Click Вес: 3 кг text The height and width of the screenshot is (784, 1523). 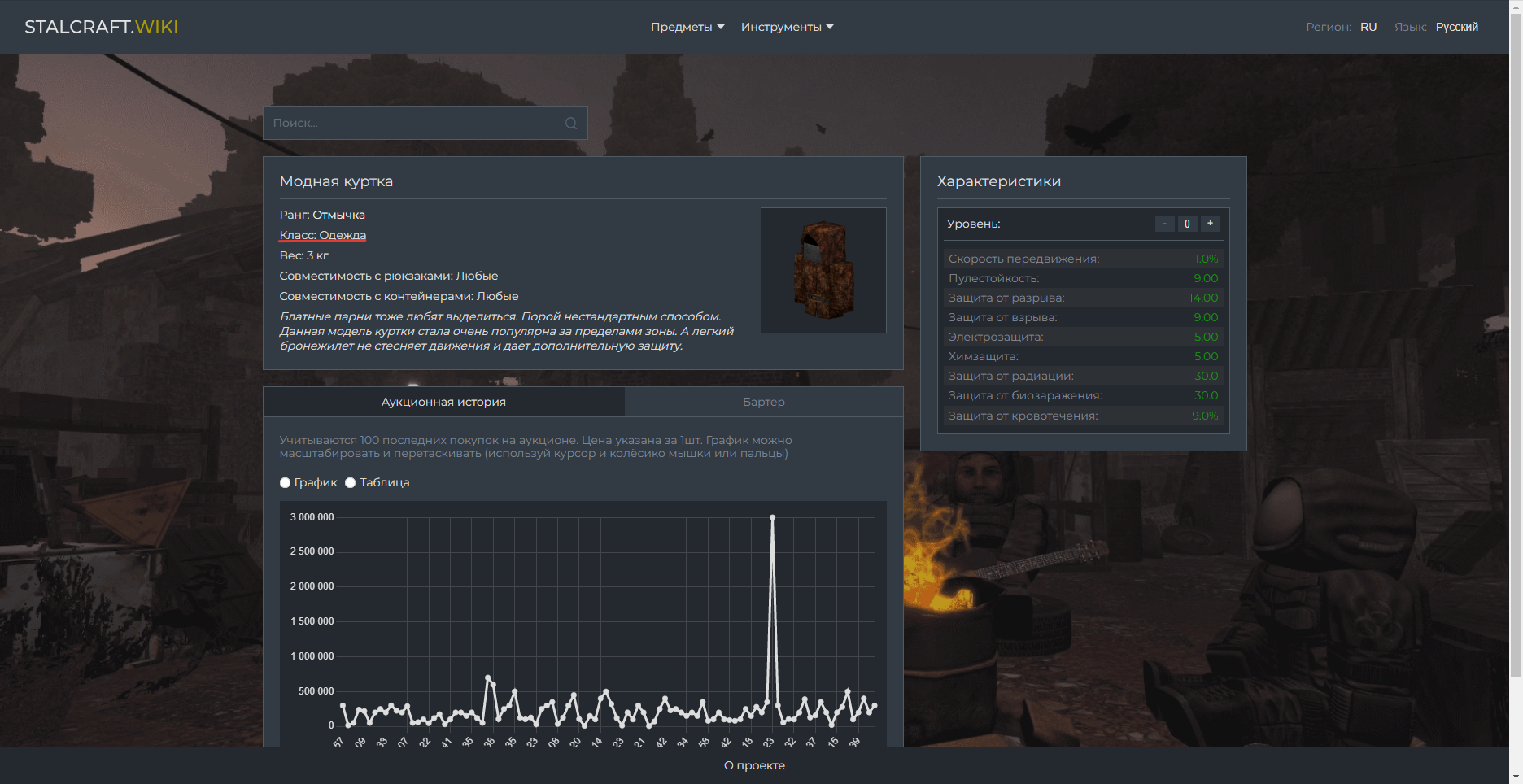(304, 255)
